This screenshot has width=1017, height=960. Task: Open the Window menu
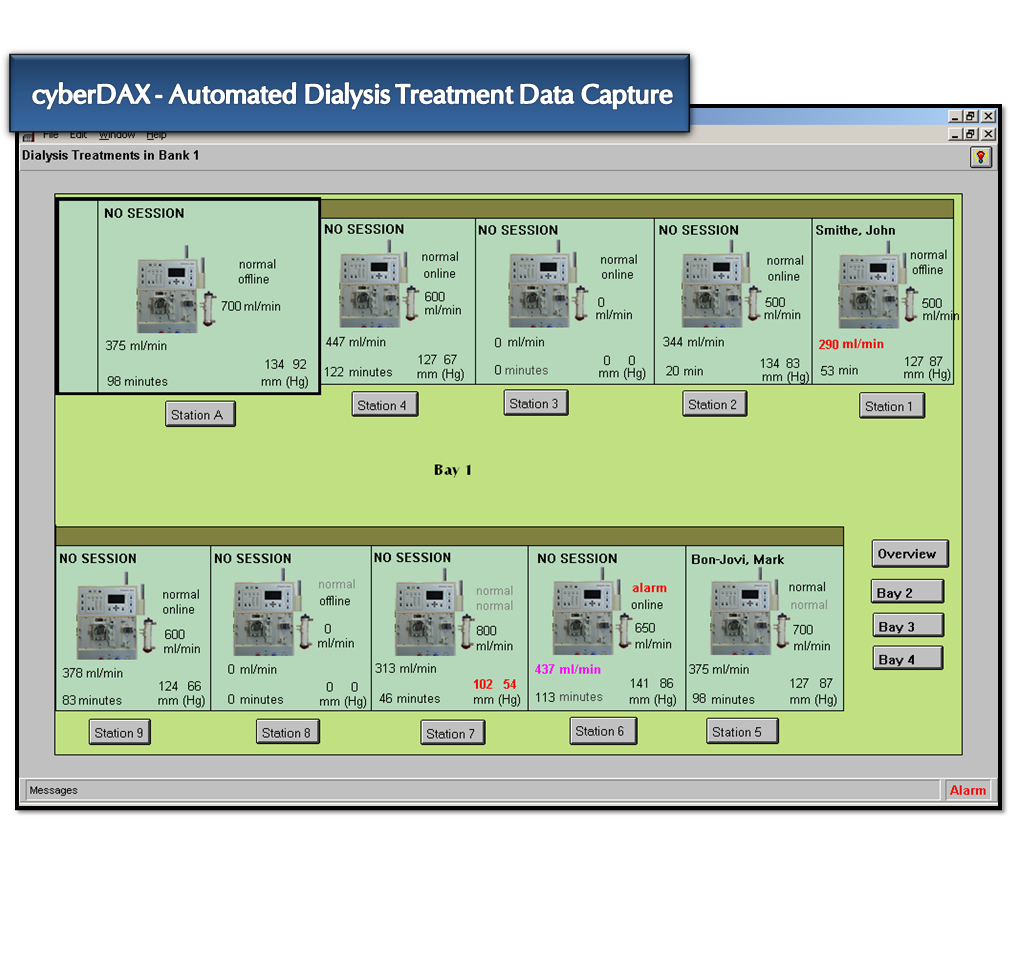[117, 134]
